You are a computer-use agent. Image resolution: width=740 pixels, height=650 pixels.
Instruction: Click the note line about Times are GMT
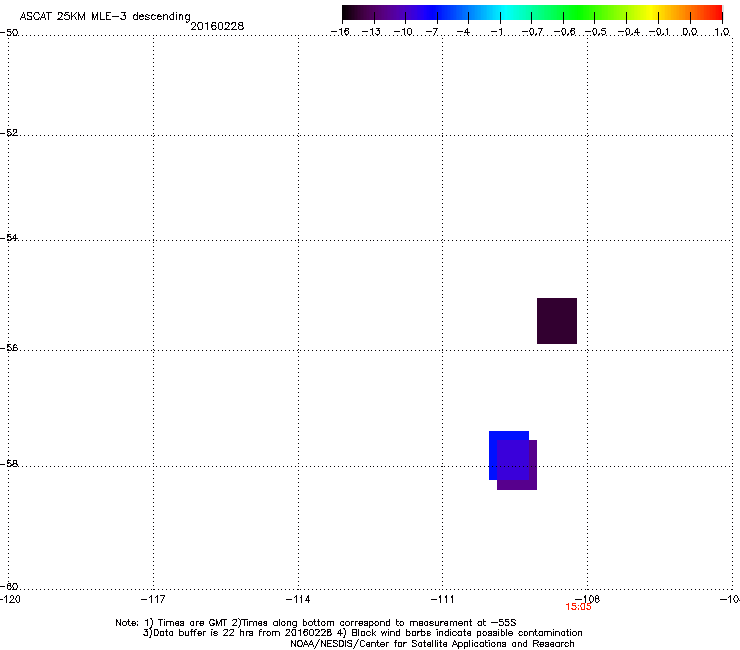coord(316,623)
